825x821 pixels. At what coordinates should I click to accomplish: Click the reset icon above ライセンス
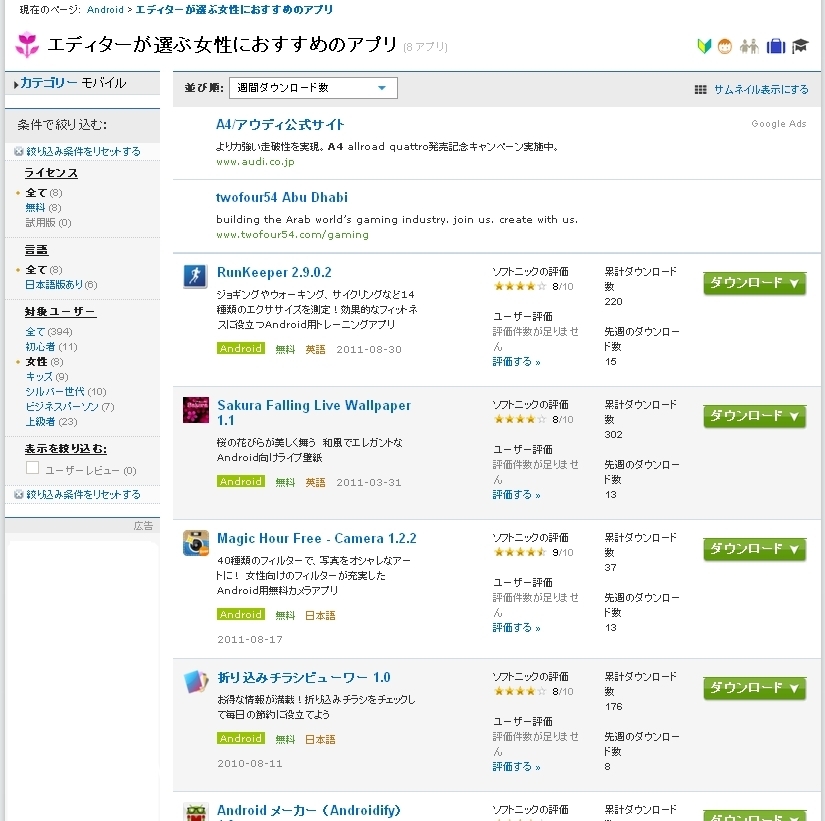coord(19,152)
